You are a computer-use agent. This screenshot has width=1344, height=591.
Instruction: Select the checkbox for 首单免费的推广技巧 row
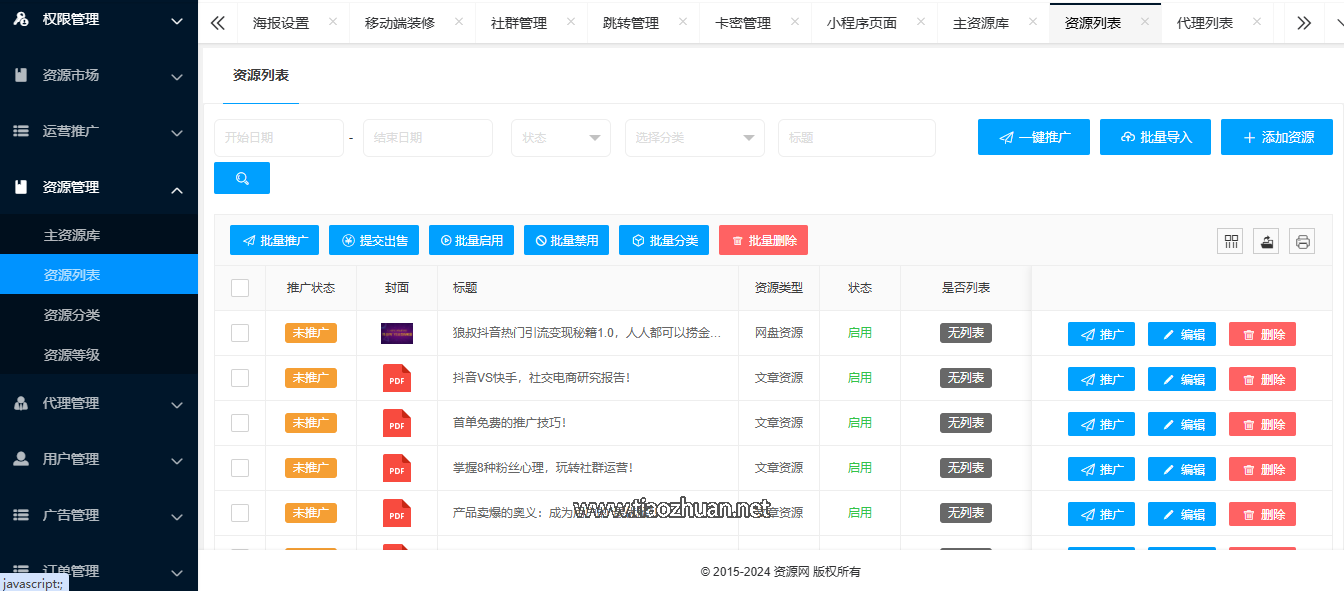coord(240,423)
